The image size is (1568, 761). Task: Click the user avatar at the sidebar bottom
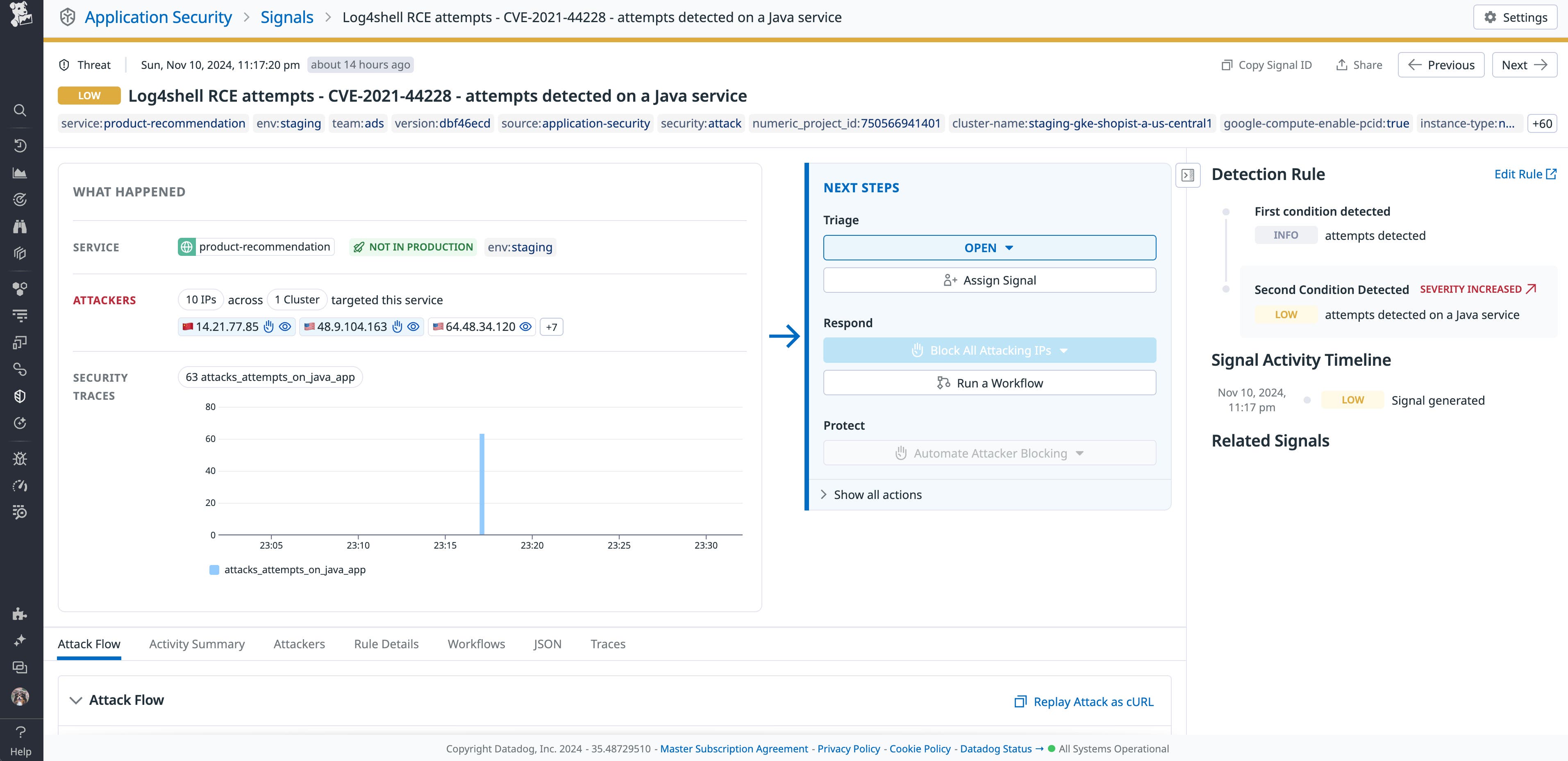(20, 695)
